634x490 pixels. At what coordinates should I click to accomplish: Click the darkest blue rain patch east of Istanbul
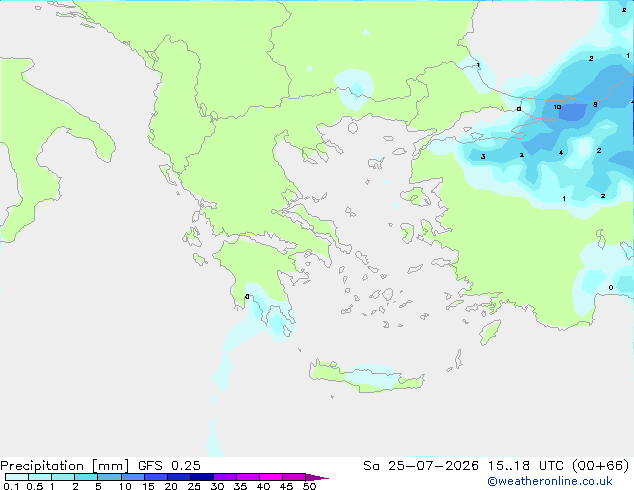[x=573, y=112]
